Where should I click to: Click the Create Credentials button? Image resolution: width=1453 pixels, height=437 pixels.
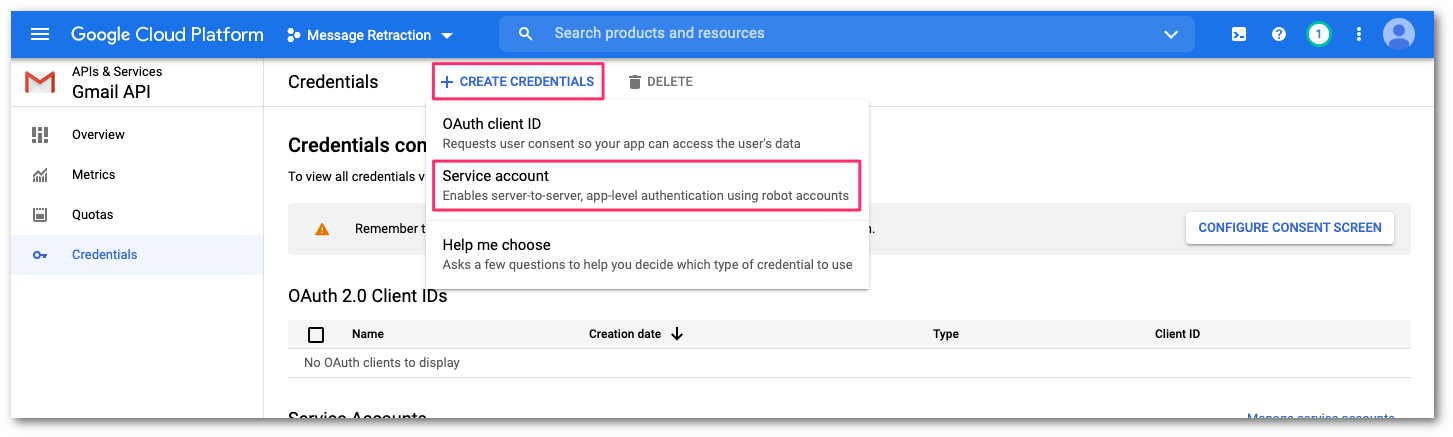pyautogui.click(x=518, y=82)
